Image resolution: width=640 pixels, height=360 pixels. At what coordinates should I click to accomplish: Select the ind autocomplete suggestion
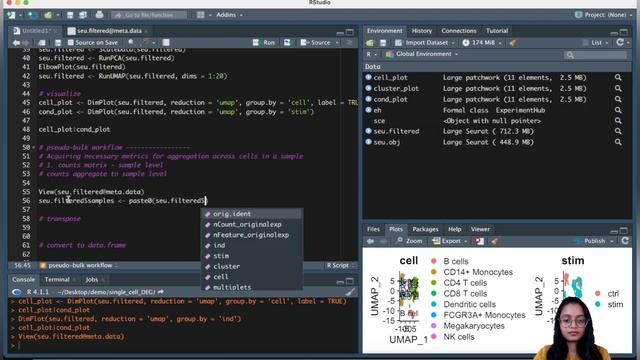tap(251, 245)
